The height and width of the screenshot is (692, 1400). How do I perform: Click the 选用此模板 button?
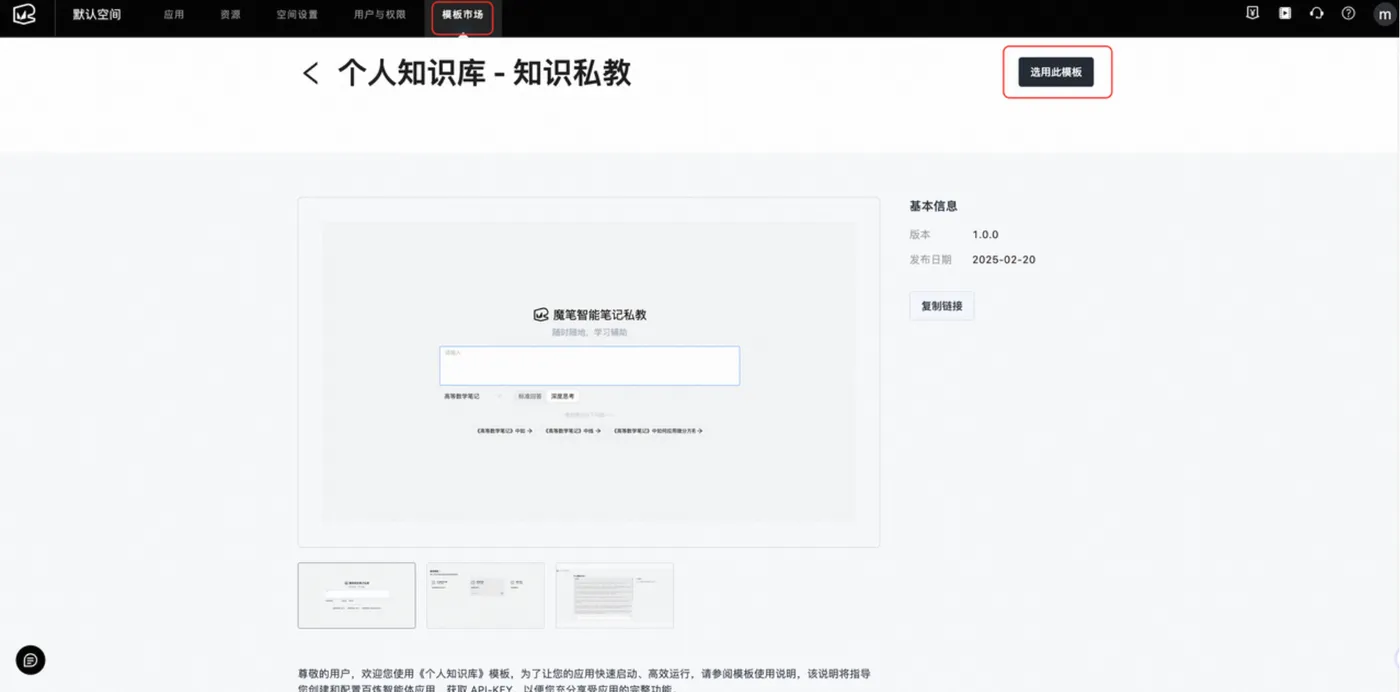coord(1056,72)
